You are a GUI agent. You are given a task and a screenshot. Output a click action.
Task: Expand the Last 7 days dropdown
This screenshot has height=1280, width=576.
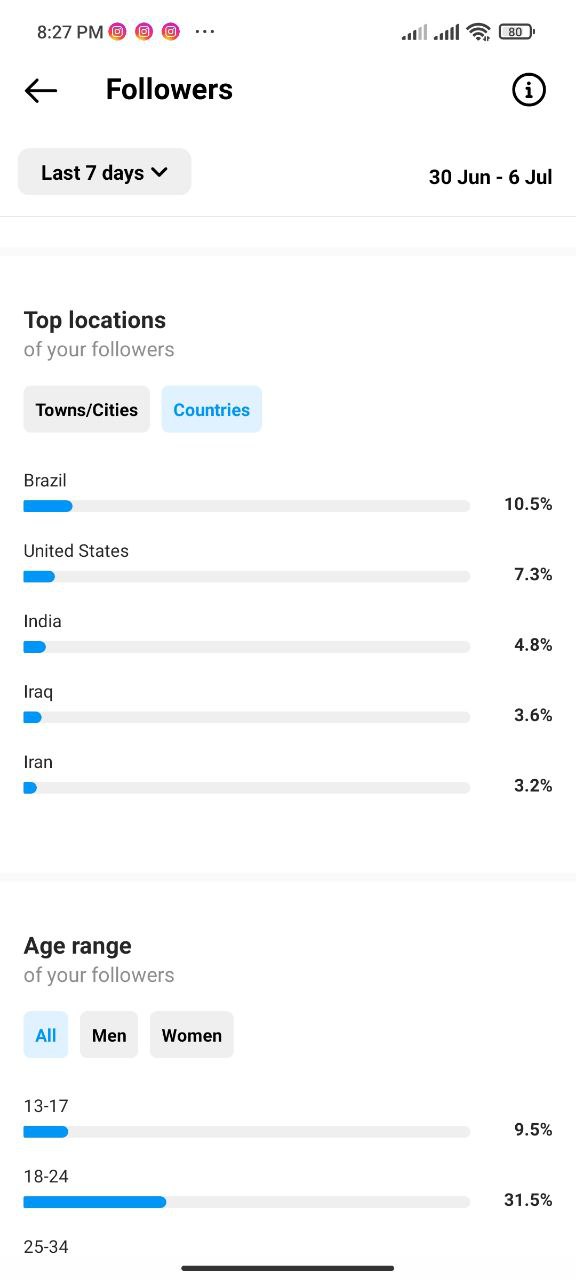[104, 172]
